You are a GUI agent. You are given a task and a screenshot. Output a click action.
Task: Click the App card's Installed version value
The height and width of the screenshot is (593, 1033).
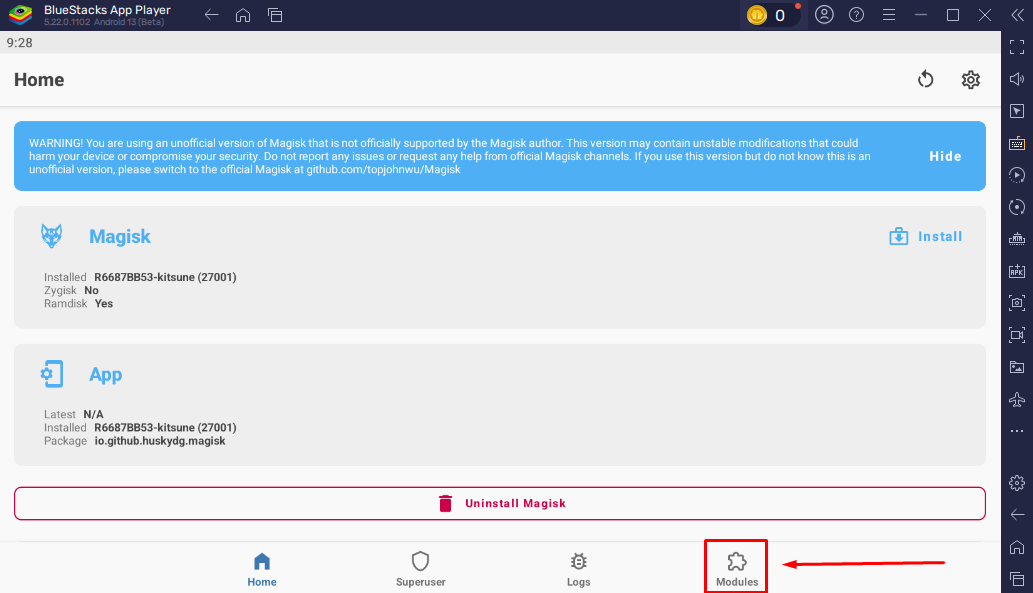click(165, 428)
